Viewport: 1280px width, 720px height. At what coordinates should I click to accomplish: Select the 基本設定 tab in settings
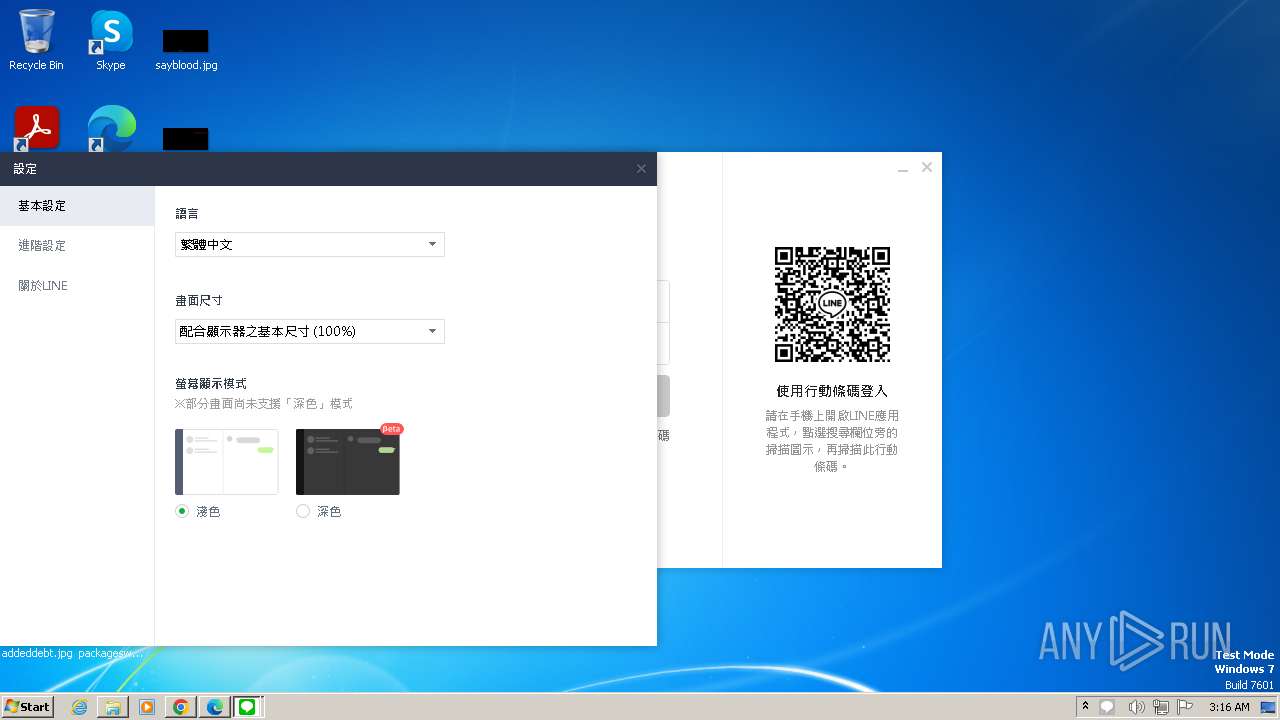pyautogui.click(x=77, y=206)
